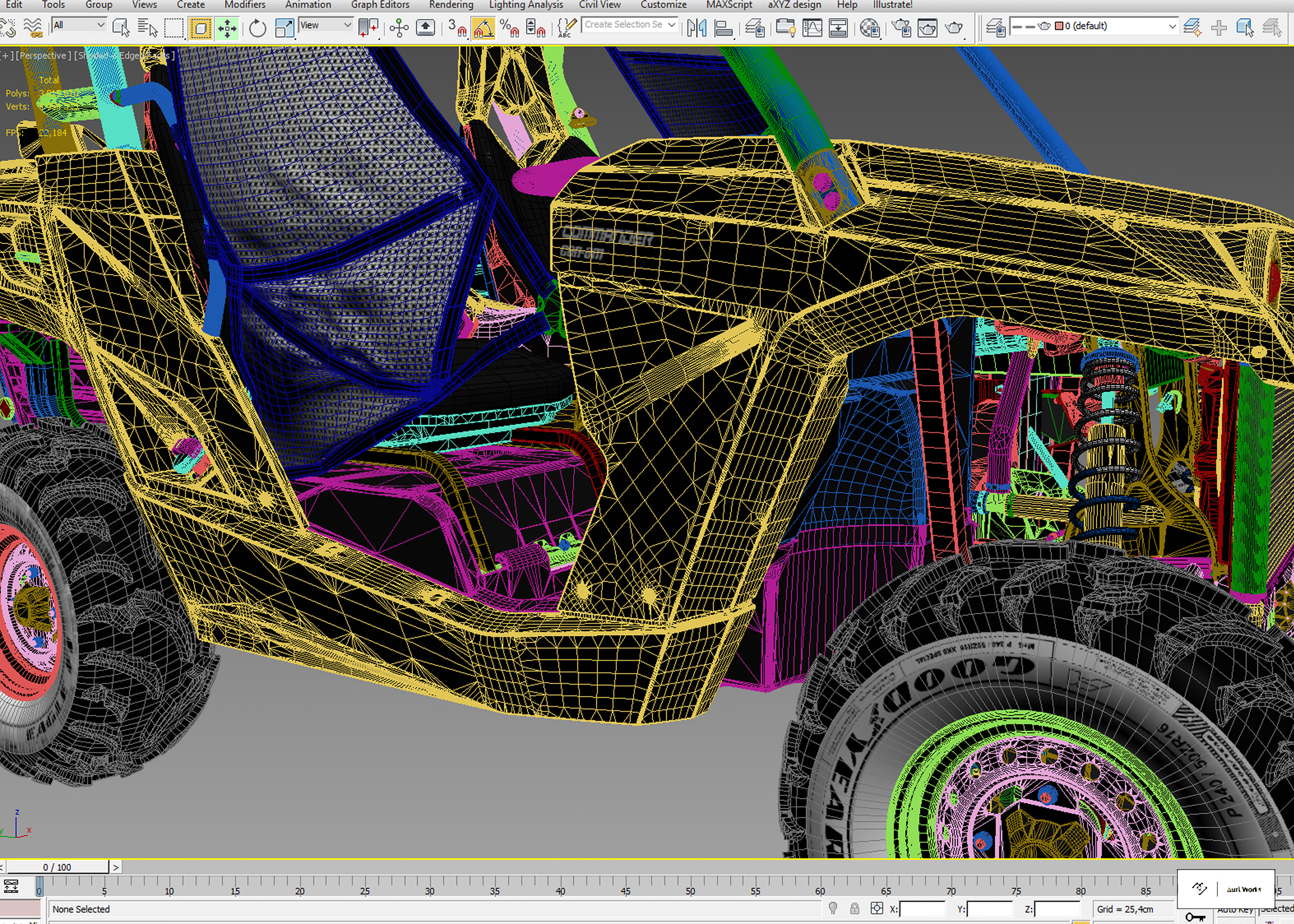
Task: Open the Curve Editor
Action: pos(812,27)
